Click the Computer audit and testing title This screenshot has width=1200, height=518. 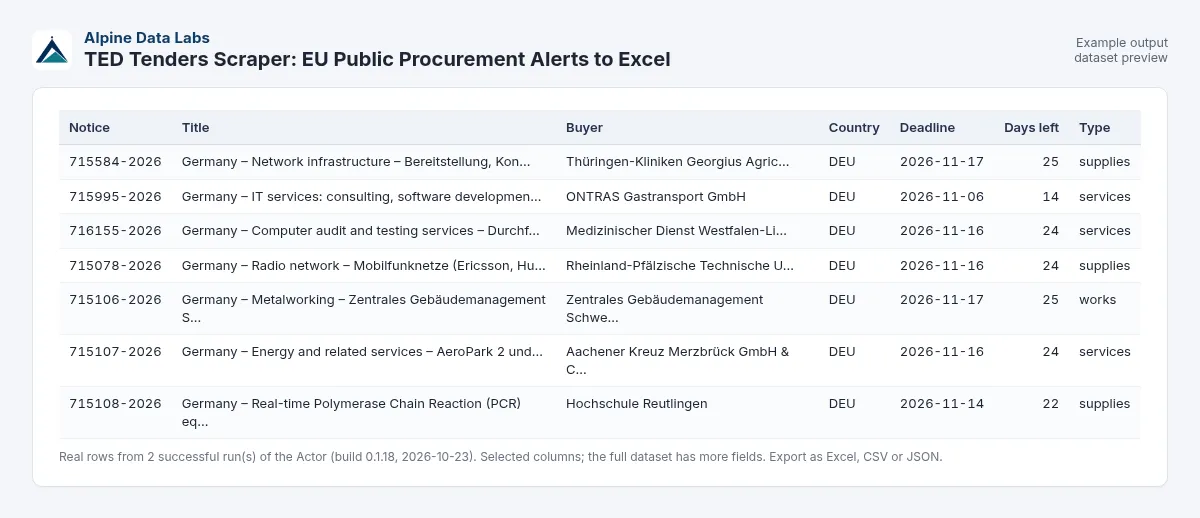pyautogui.click(x=360, y=231)
